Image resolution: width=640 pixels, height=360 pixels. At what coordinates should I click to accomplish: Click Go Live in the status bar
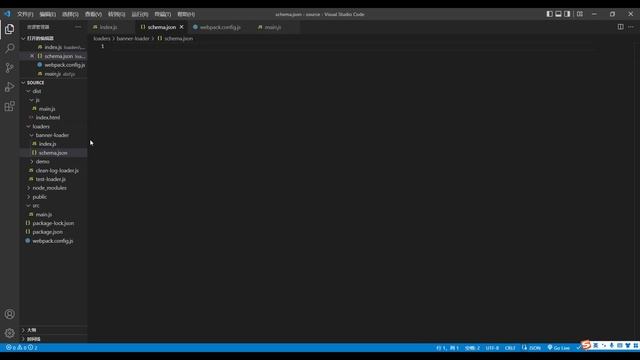559,348
